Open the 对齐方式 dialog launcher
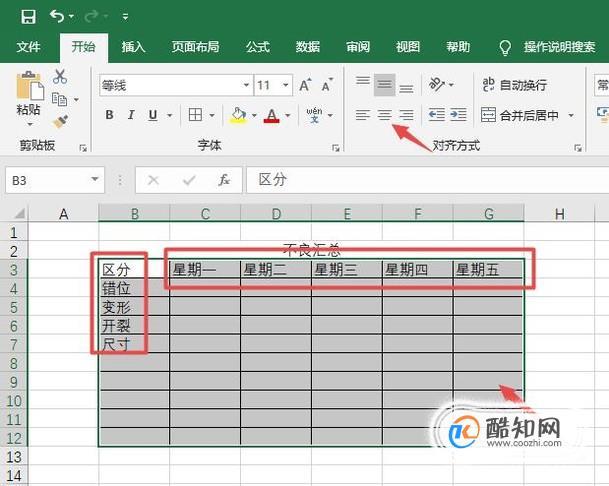 pyautogui.click(x=578, y=148)
